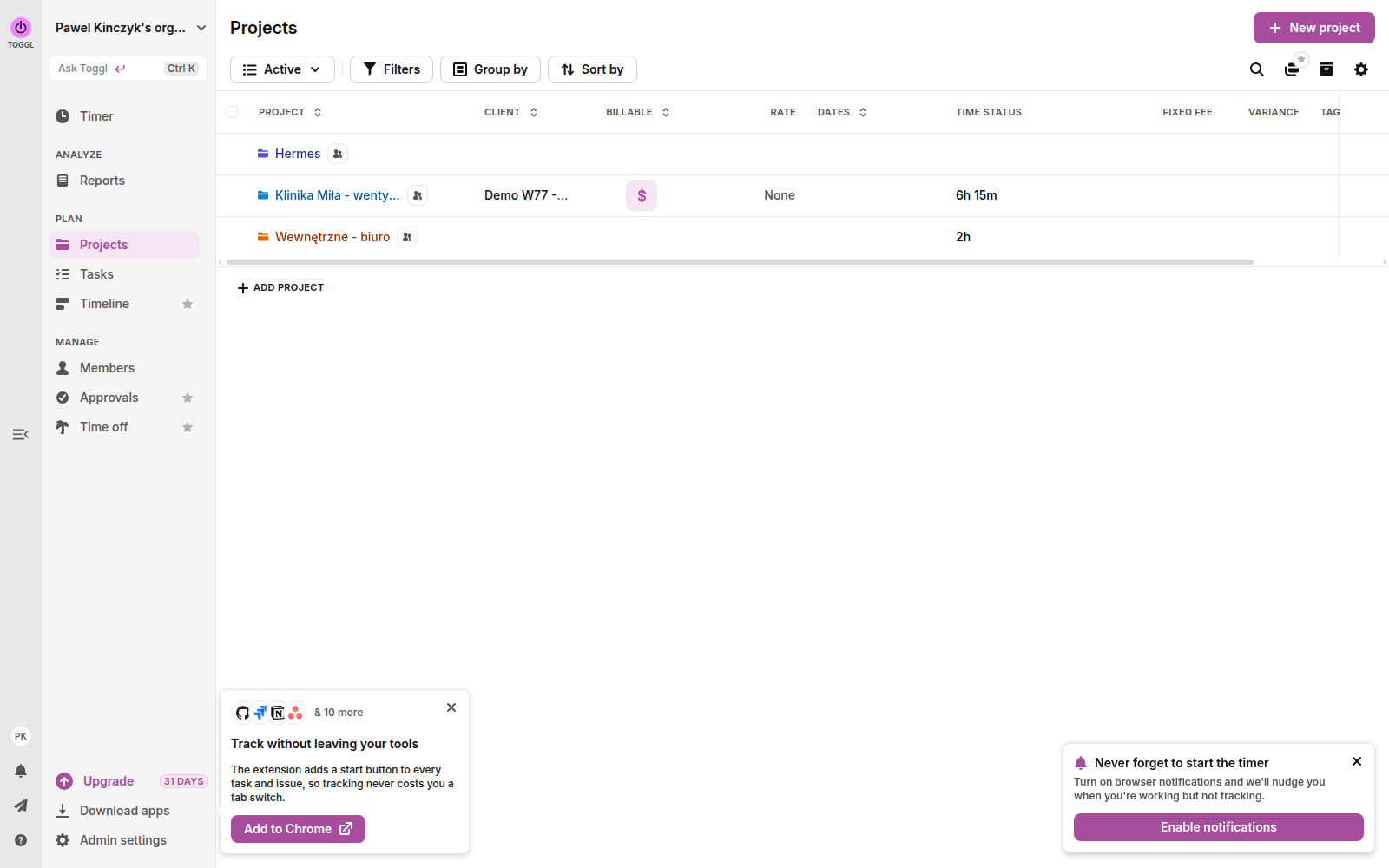1389x868 pixels.
Task: Click Add to Chrome button
Action: click(x=298, y=829)
